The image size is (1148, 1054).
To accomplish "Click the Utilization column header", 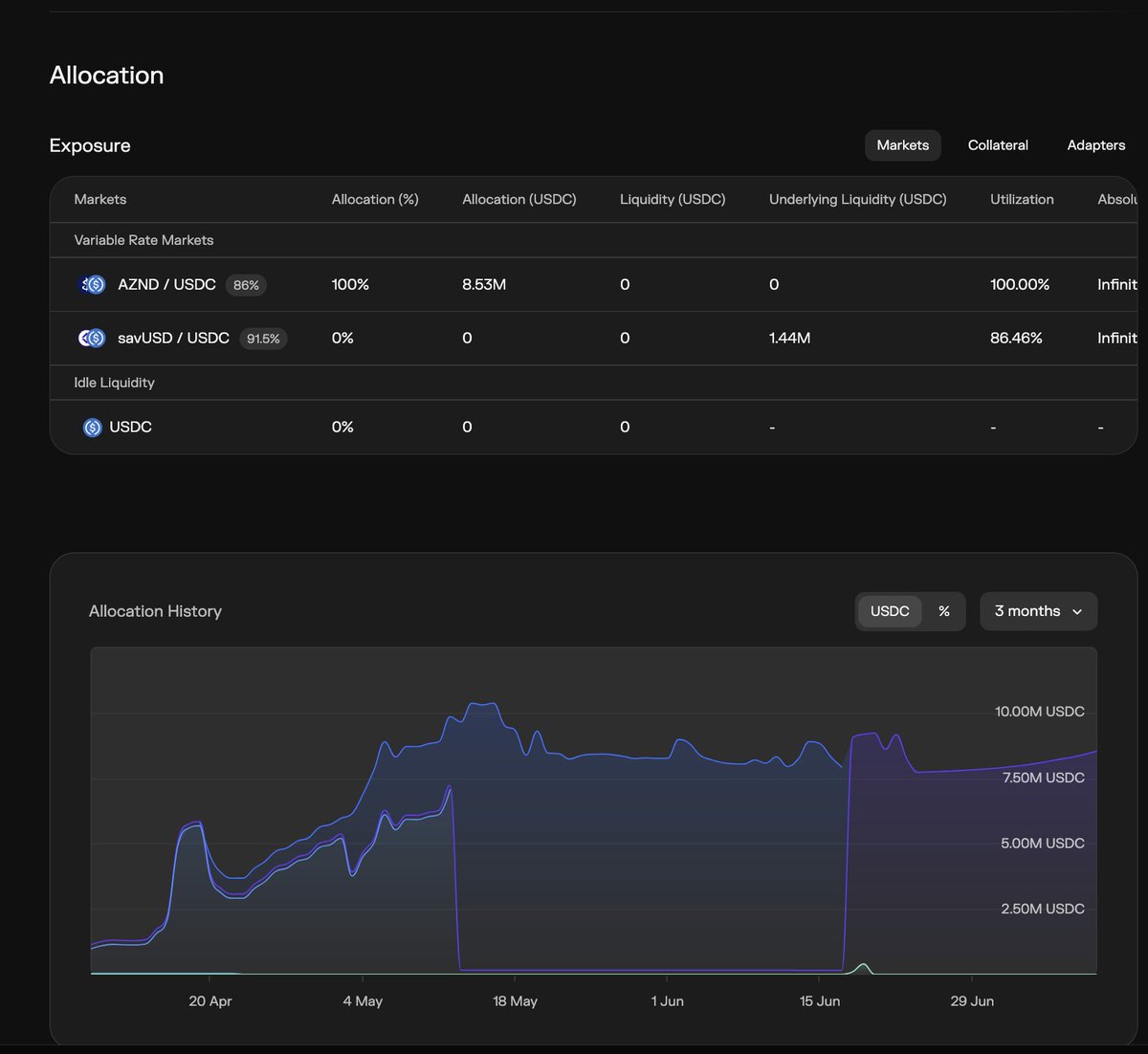I will pyautogui.click(x=1022, y=199).
